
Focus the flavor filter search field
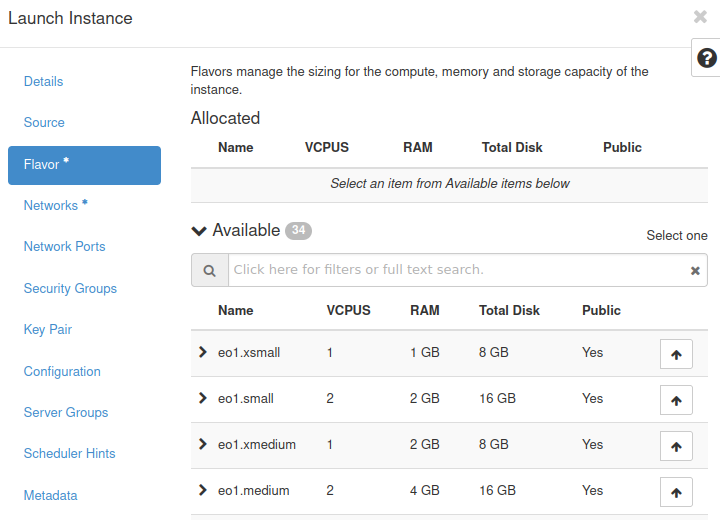pos(455,270)
